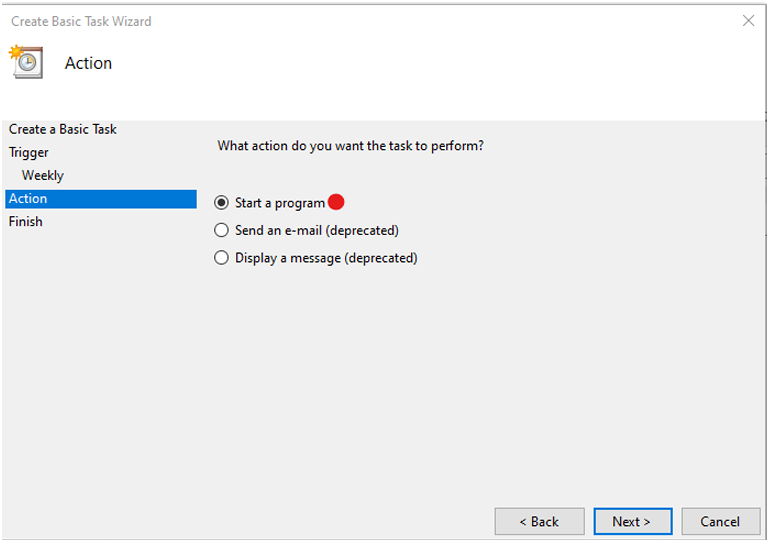Click the 'Display a message (deprecated)' label text
Screen dimensions: 782x540
pos(326,258)
